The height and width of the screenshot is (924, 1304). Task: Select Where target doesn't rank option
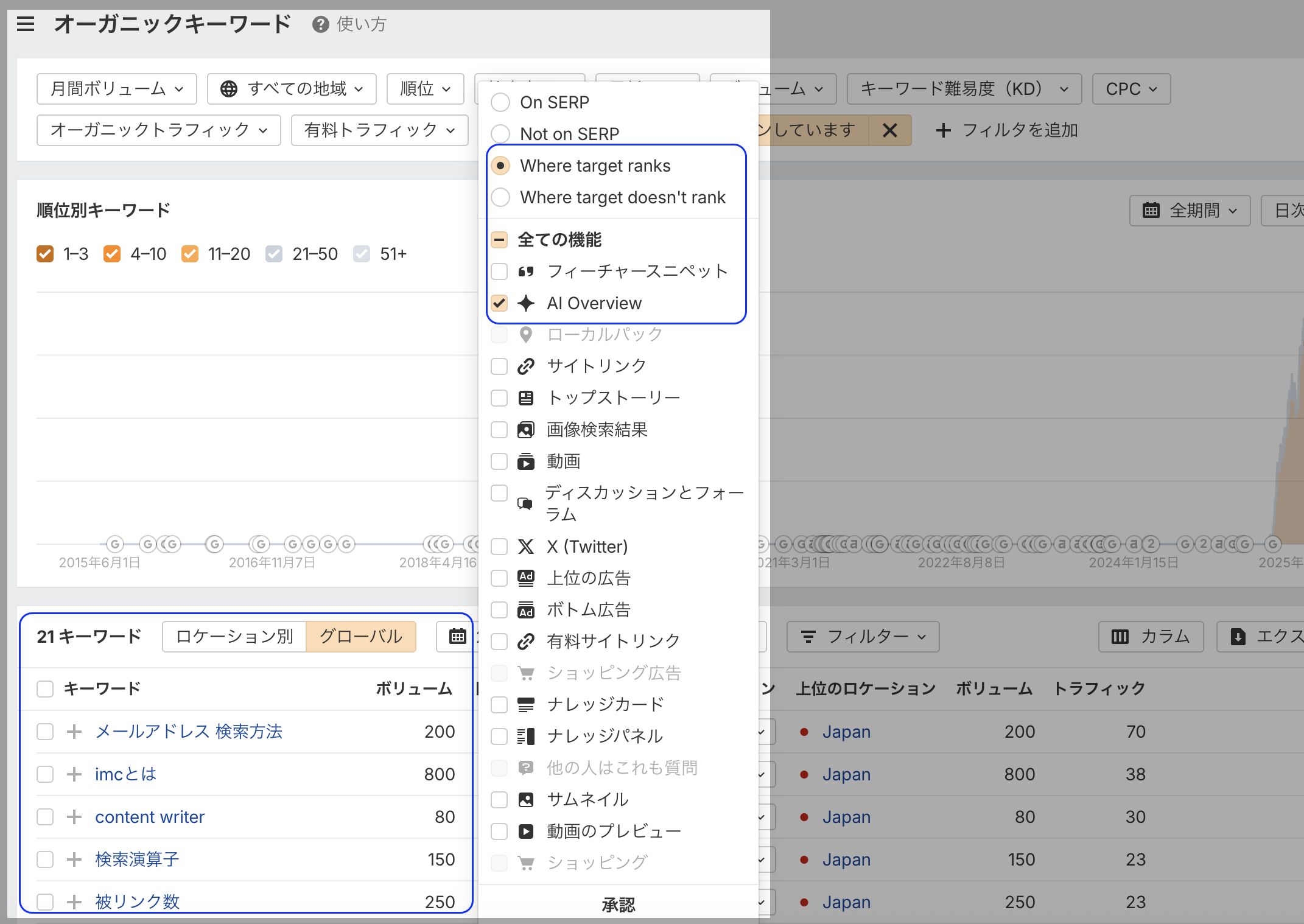[x=500, y=197]
